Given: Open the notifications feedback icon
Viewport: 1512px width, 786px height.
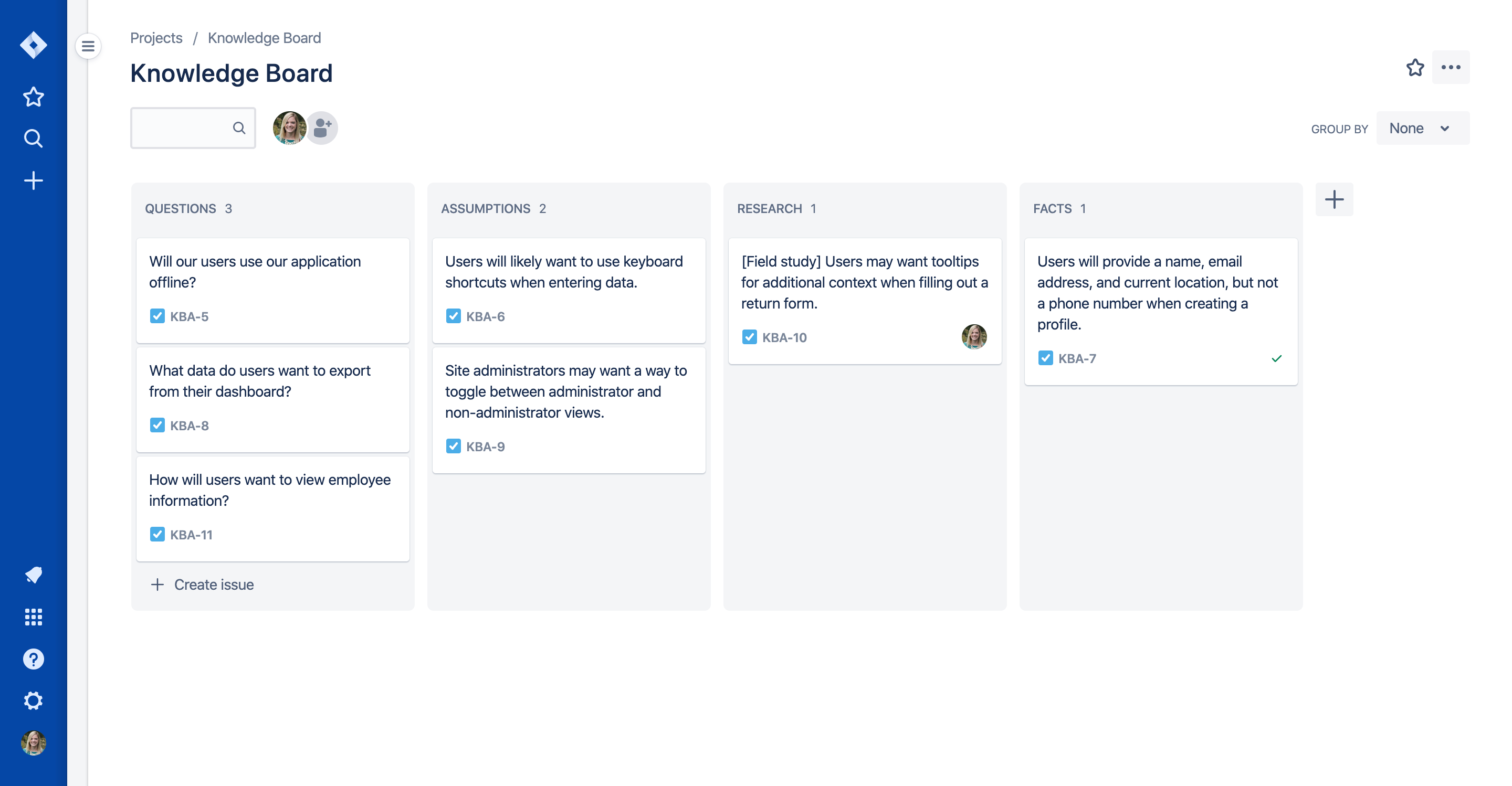Looking at the screenshot, I should (34, 575).
